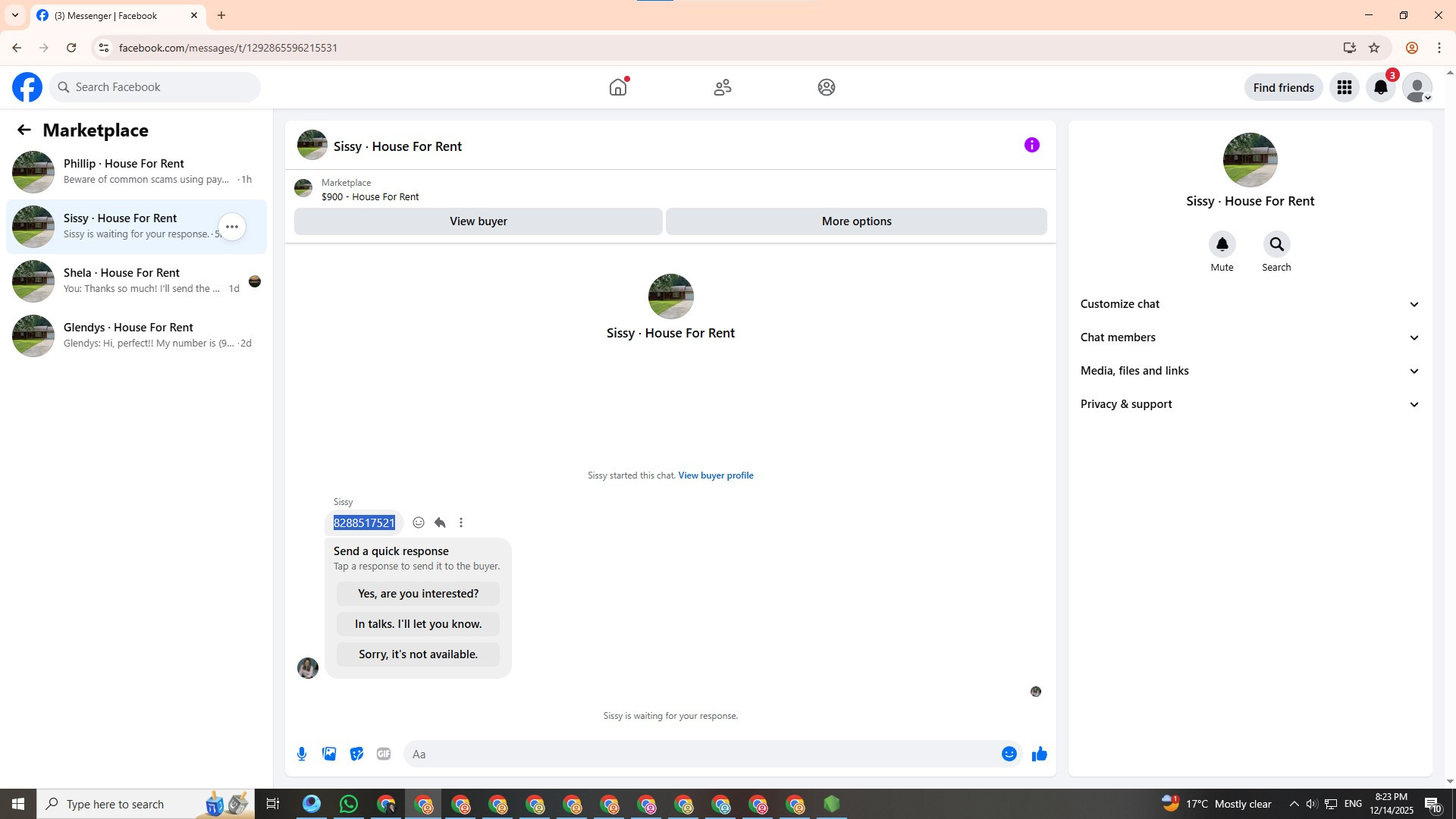Image resolution: width=1456 pixels, height=819 pixels.
Task: Open the Phillip House For Rent conversation
Action: pyautogui.click(x=136, y=171)
